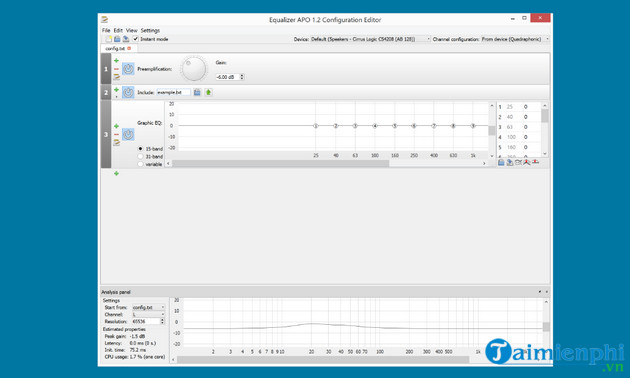The width and height of the screenshot is (630, 378).
Task: Click the Include file name field
Action: pos(173,92)
